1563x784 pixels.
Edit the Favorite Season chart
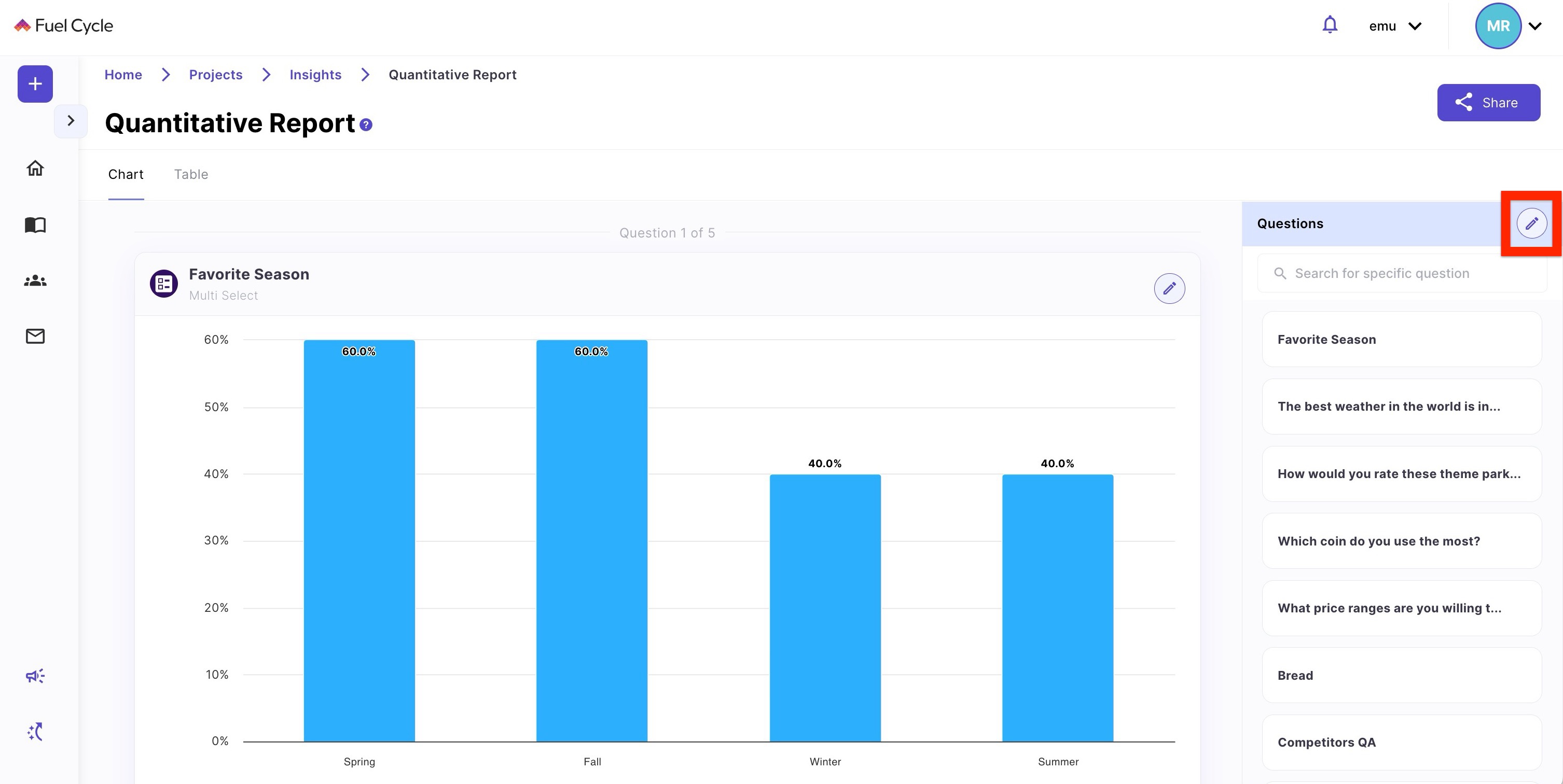[1169, 289]
